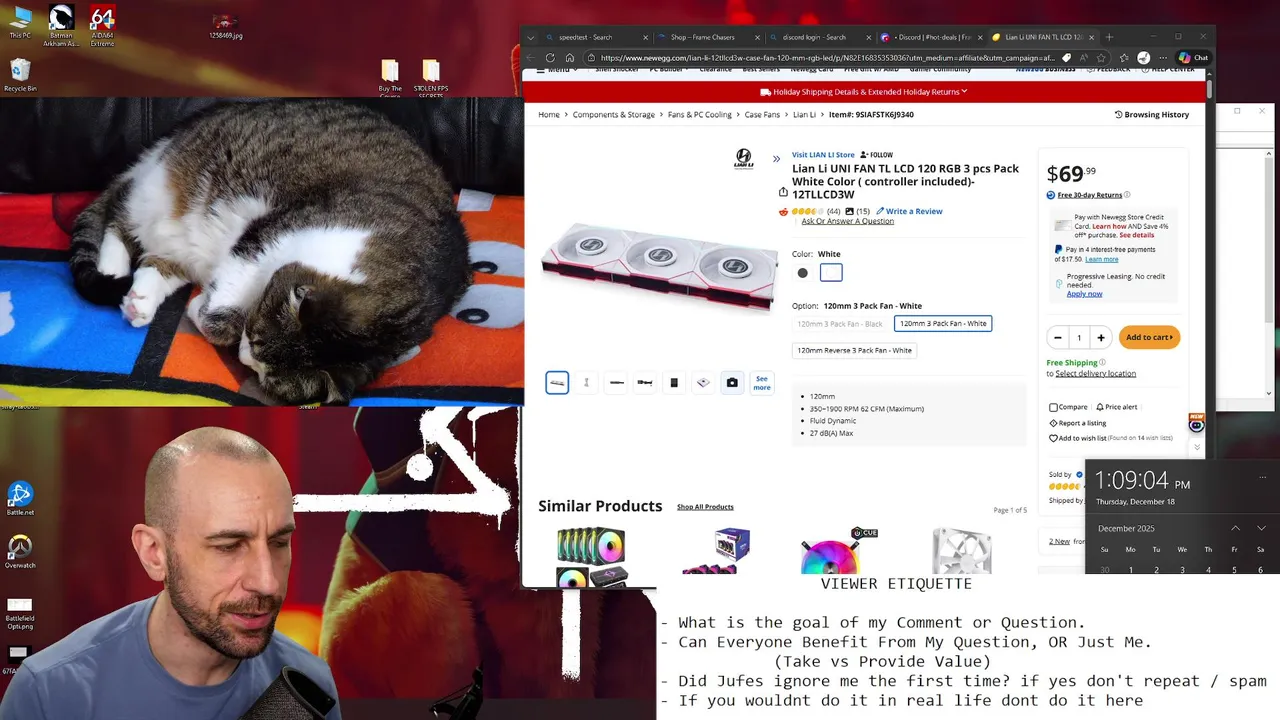Image resolution: width=1280 pixels, height=720 pixels.
Task: Click Write a Review link
Action: coord(910,211)
